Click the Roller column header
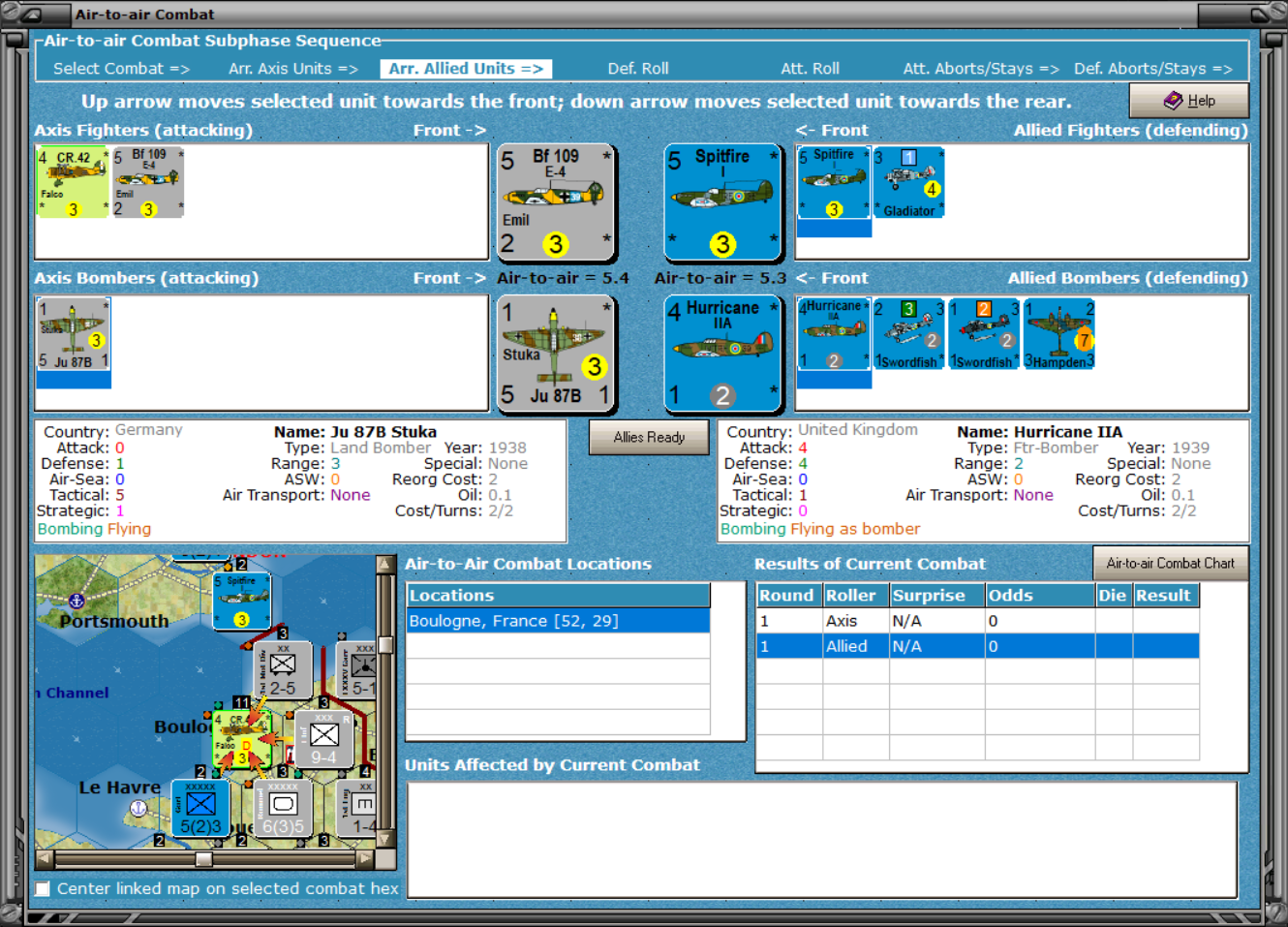The width and height of the screenshot is (1288, 927). point(856,595)
